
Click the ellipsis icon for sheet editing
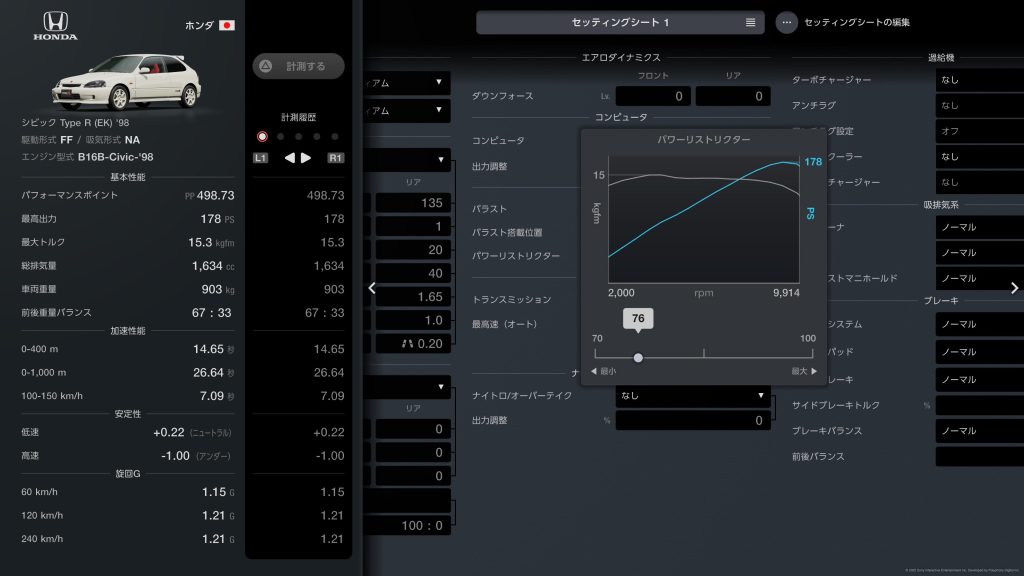(786, 22)
